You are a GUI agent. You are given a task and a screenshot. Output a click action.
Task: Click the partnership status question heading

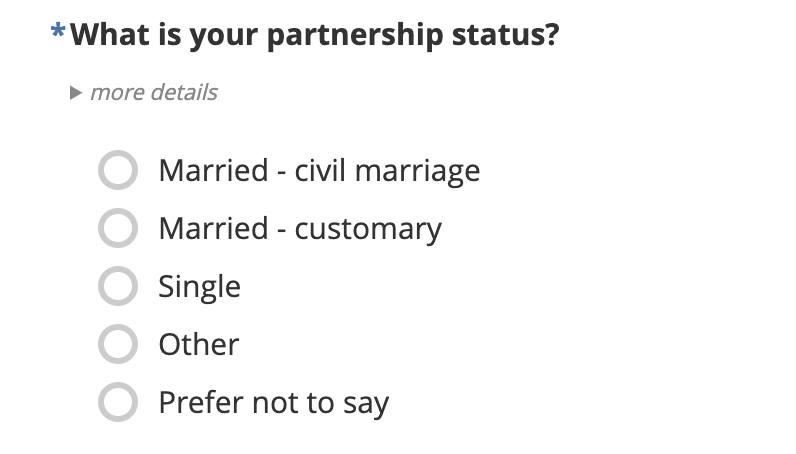pos(314,35)
